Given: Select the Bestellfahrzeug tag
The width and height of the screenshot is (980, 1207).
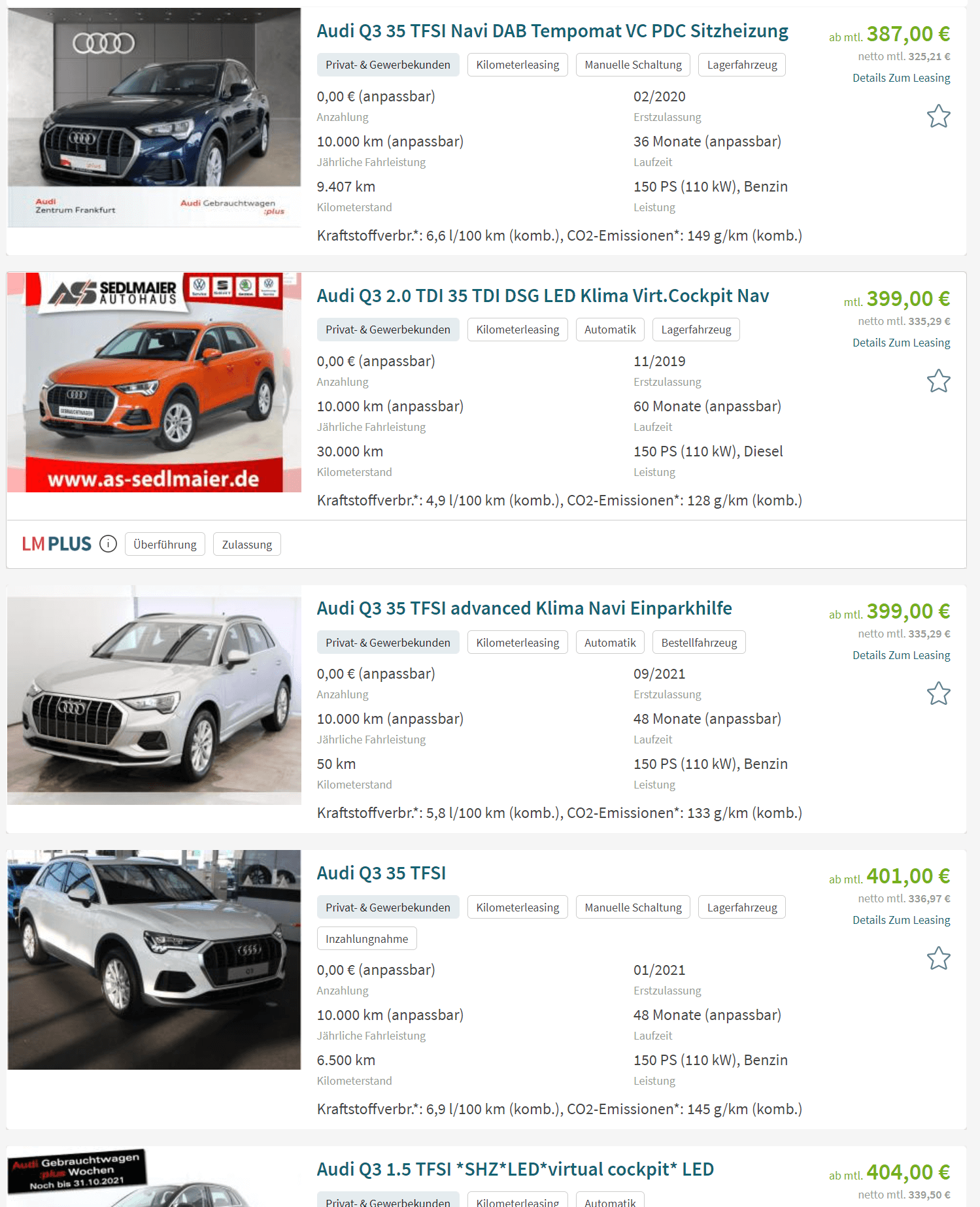Looking at the screenshot, I should (699, 643).
